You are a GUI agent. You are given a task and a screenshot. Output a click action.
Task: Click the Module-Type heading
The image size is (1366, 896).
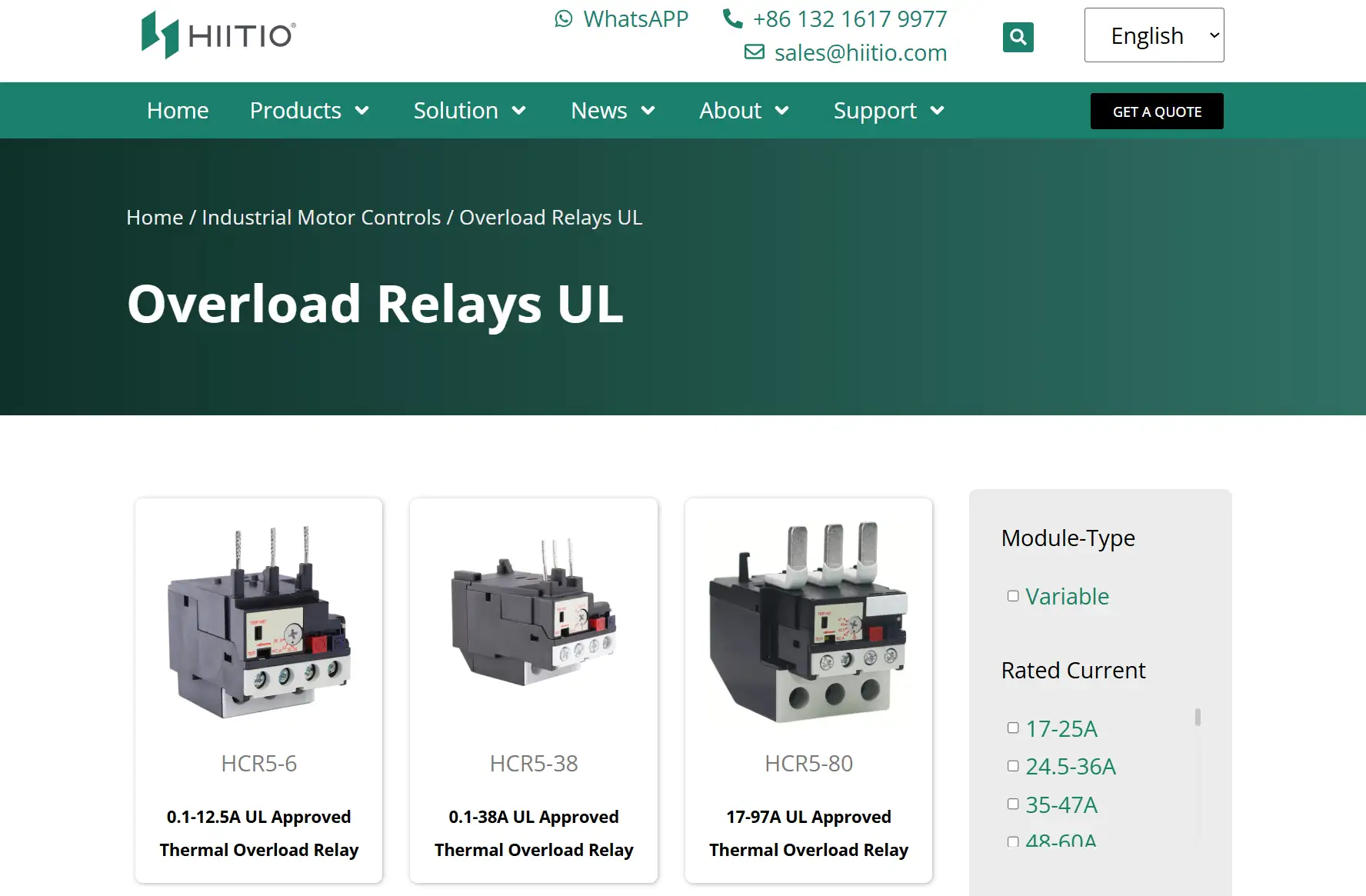(x=1068, y=538)
